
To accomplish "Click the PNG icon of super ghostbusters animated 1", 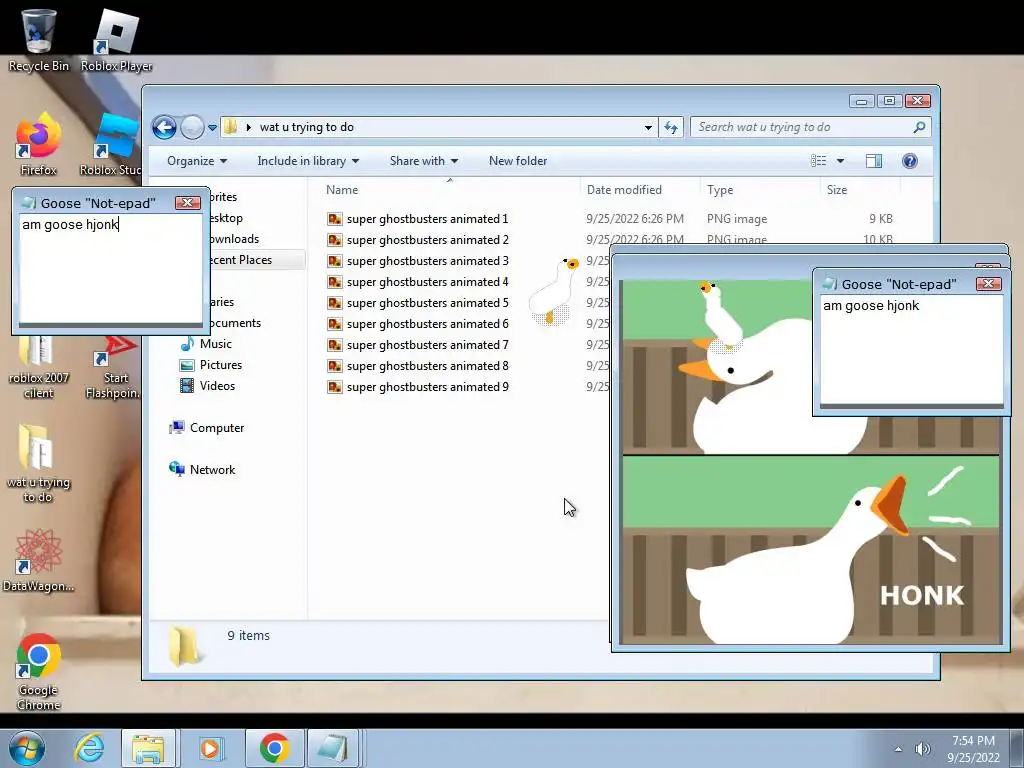I will pos(334,219).
